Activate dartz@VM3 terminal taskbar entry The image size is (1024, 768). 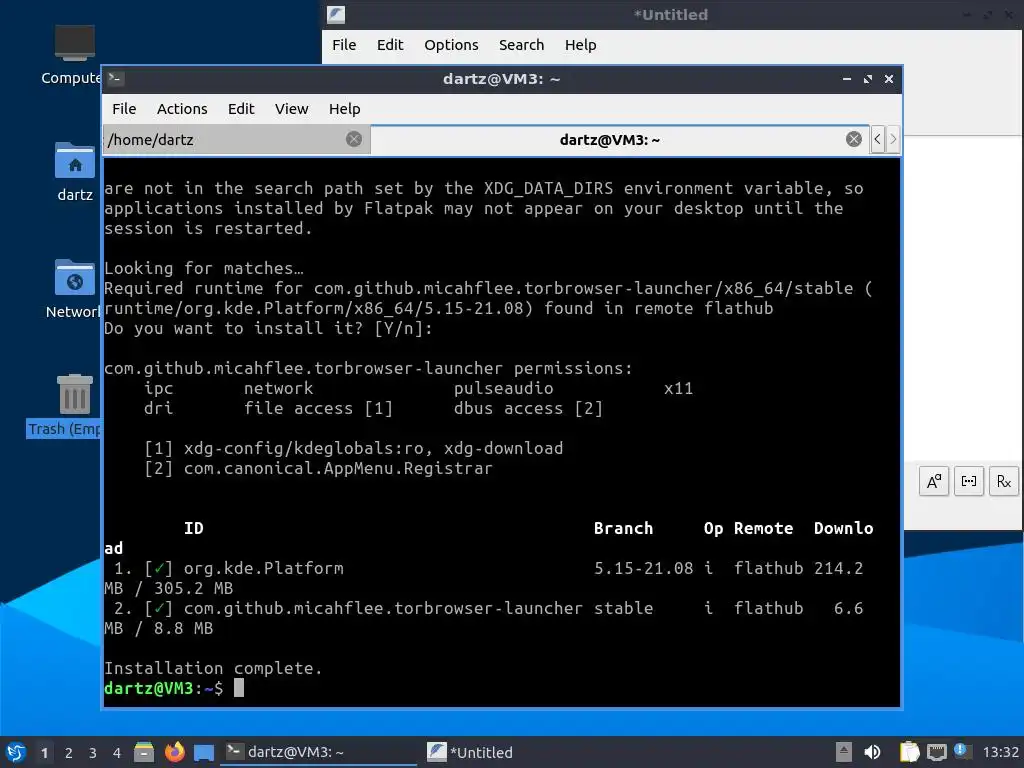tap(319, 752)
